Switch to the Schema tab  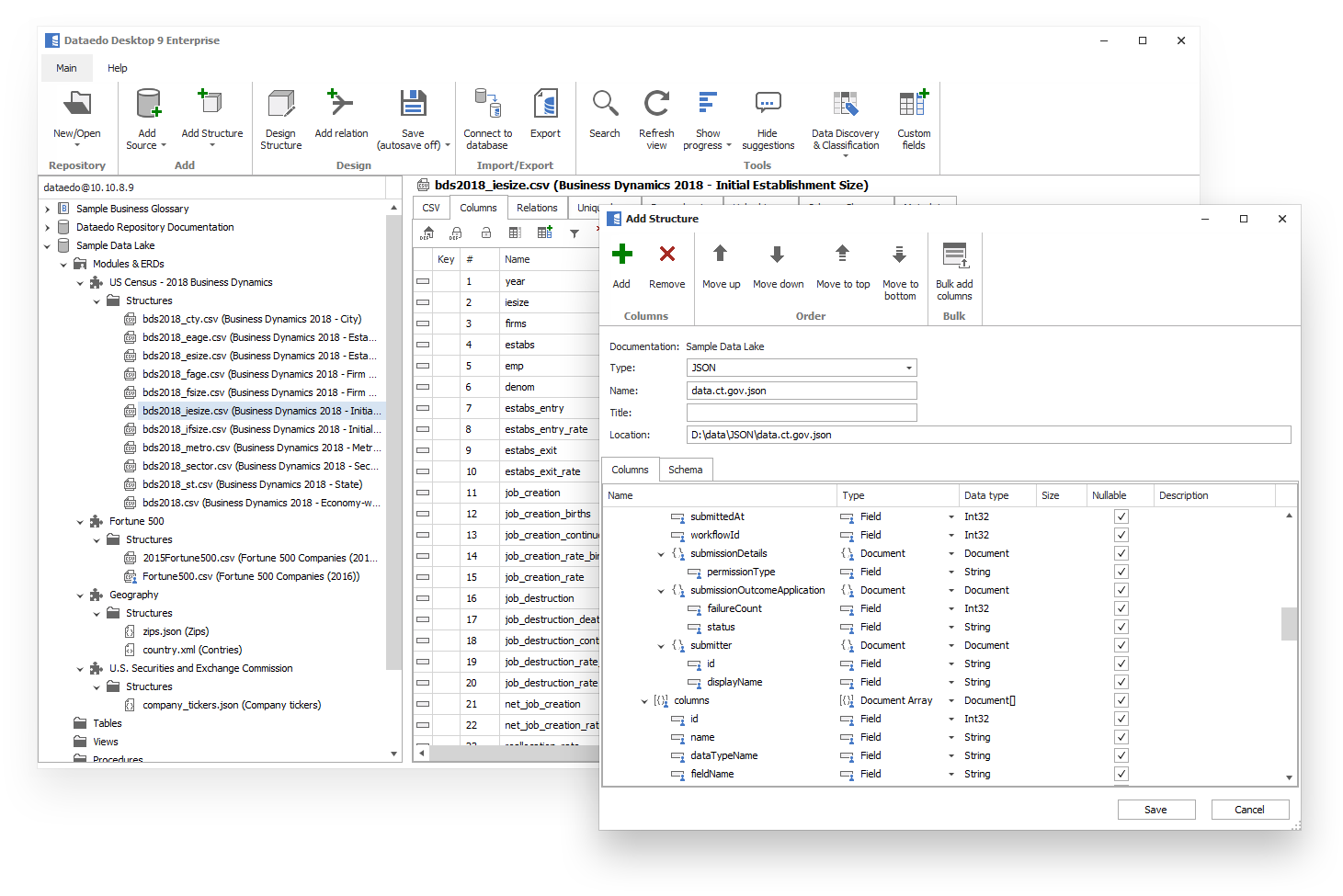(685, 470)
